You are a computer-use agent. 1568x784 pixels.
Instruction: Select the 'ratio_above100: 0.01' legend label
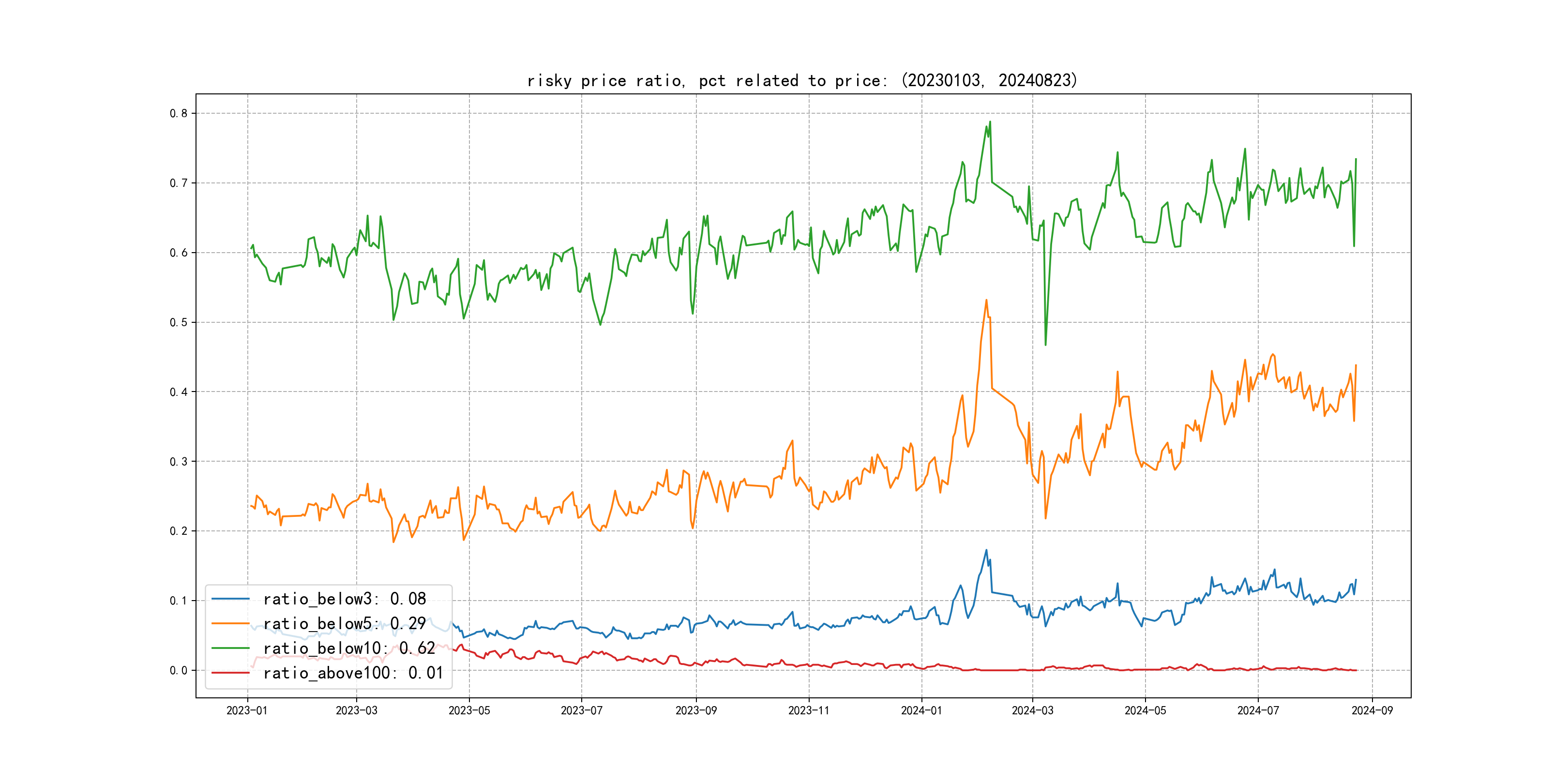(353, 673)
